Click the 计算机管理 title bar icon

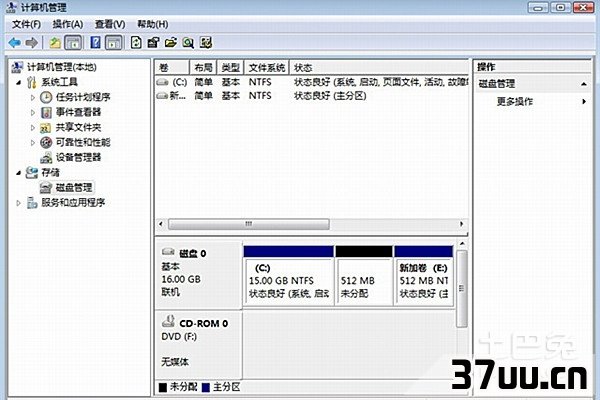click(11, 7)
